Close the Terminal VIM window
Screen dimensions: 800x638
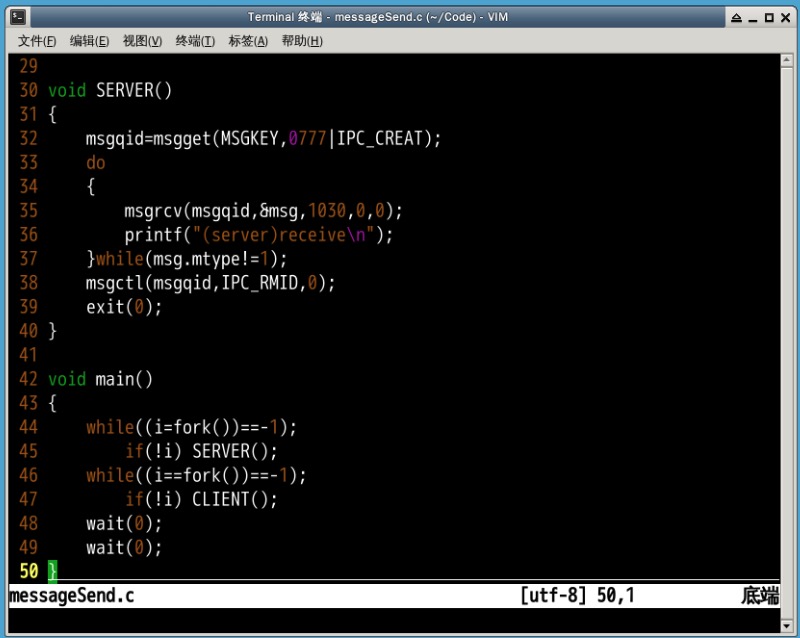[x=784, y=17]
